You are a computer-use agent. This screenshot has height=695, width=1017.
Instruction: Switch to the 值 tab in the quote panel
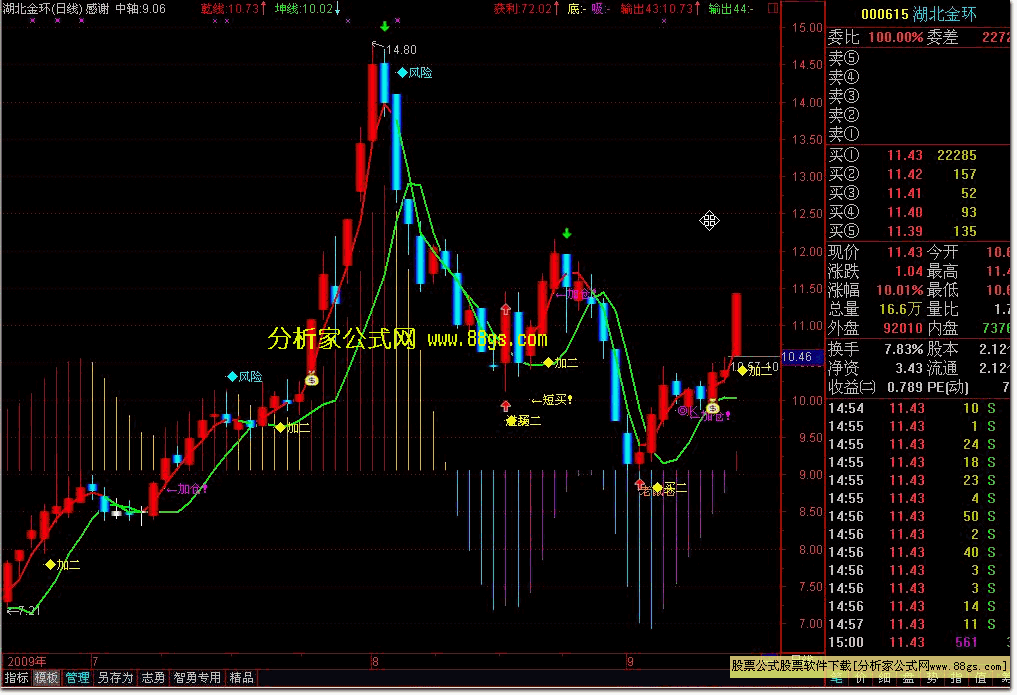981,679
